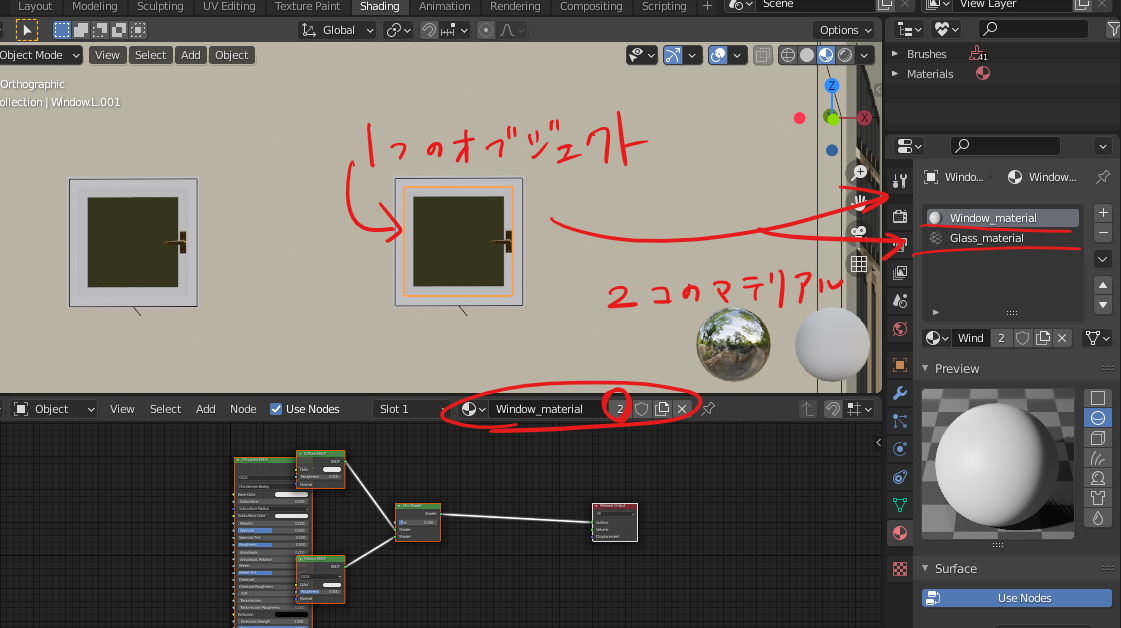The image size is (1121, 628).
Task: Click the outliner search field
Action: point(1032,29)
